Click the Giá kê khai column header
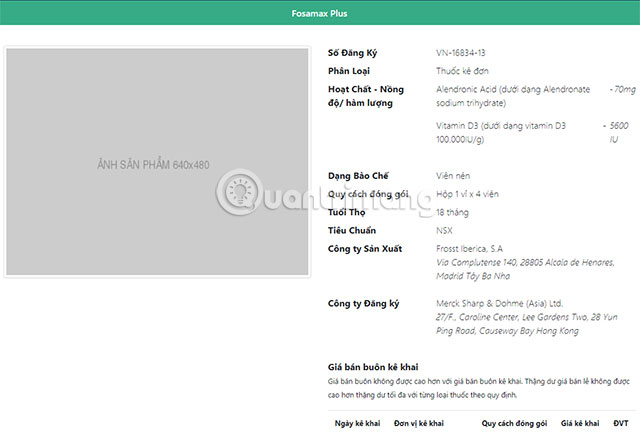Image resolution: width=640 pixels, height=434 pixels. [580, 423]
